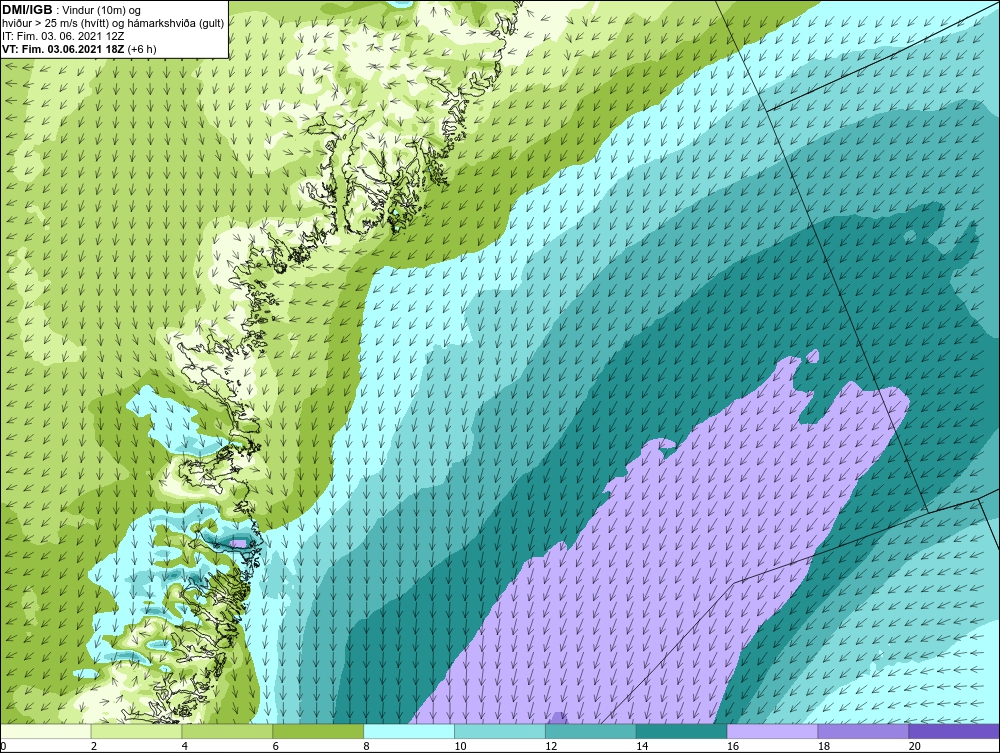
Task: Click the legend label '16'
Action: [x=732, y=746]
